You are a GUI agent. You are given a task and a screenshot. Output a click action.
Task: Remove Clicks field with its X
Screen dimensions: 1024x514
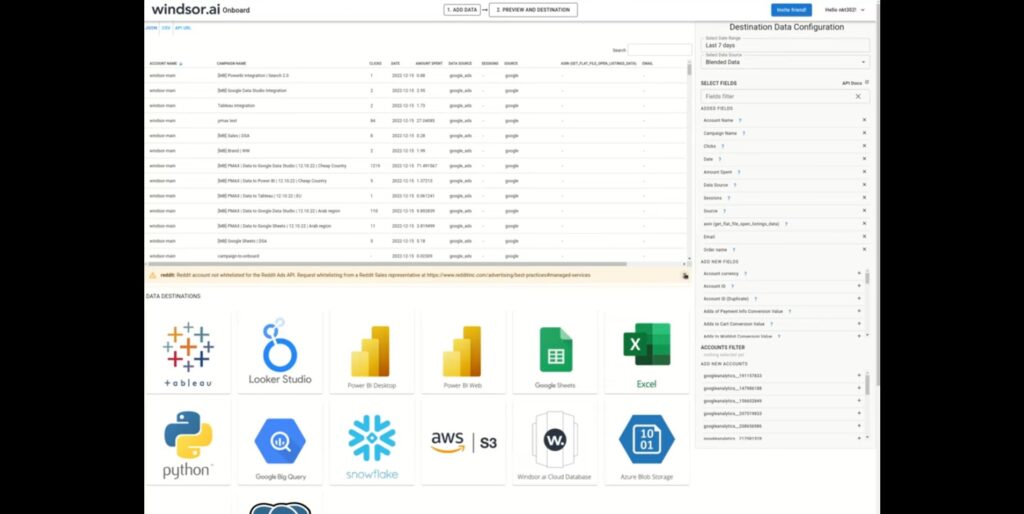point(864,146)
